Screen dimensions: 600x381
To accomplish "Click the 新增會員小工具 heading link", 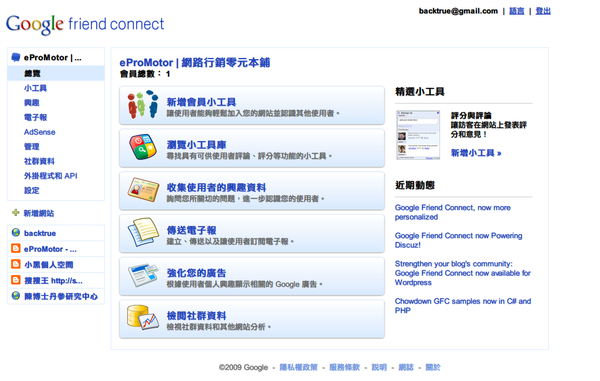I will (x=201, y=102).
